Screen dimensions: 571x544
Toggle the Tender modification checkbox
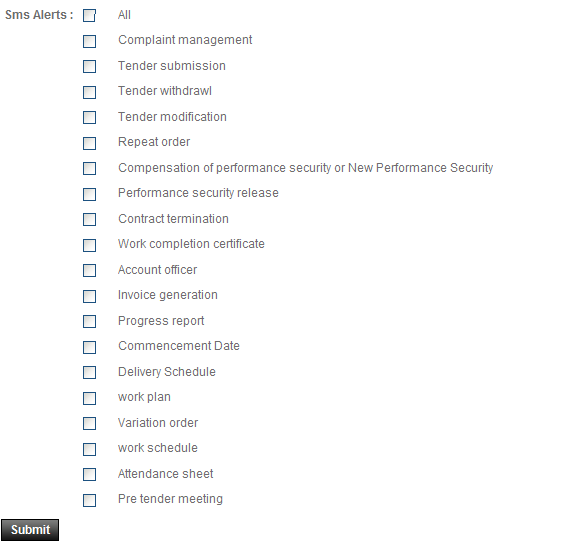pyautogui.click(x=89, y=118)
